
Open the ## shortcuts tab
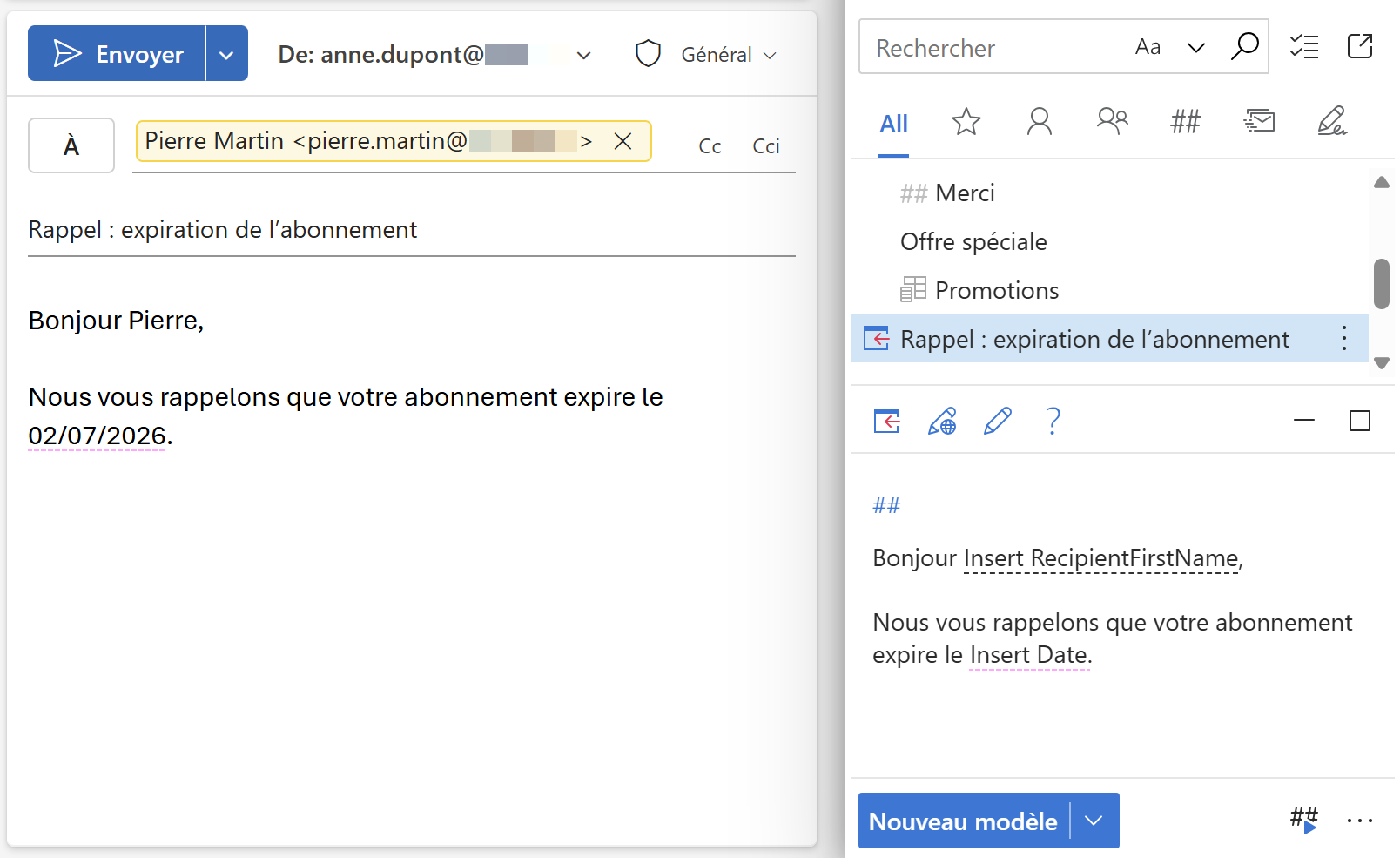click(x=1186, y=121)
